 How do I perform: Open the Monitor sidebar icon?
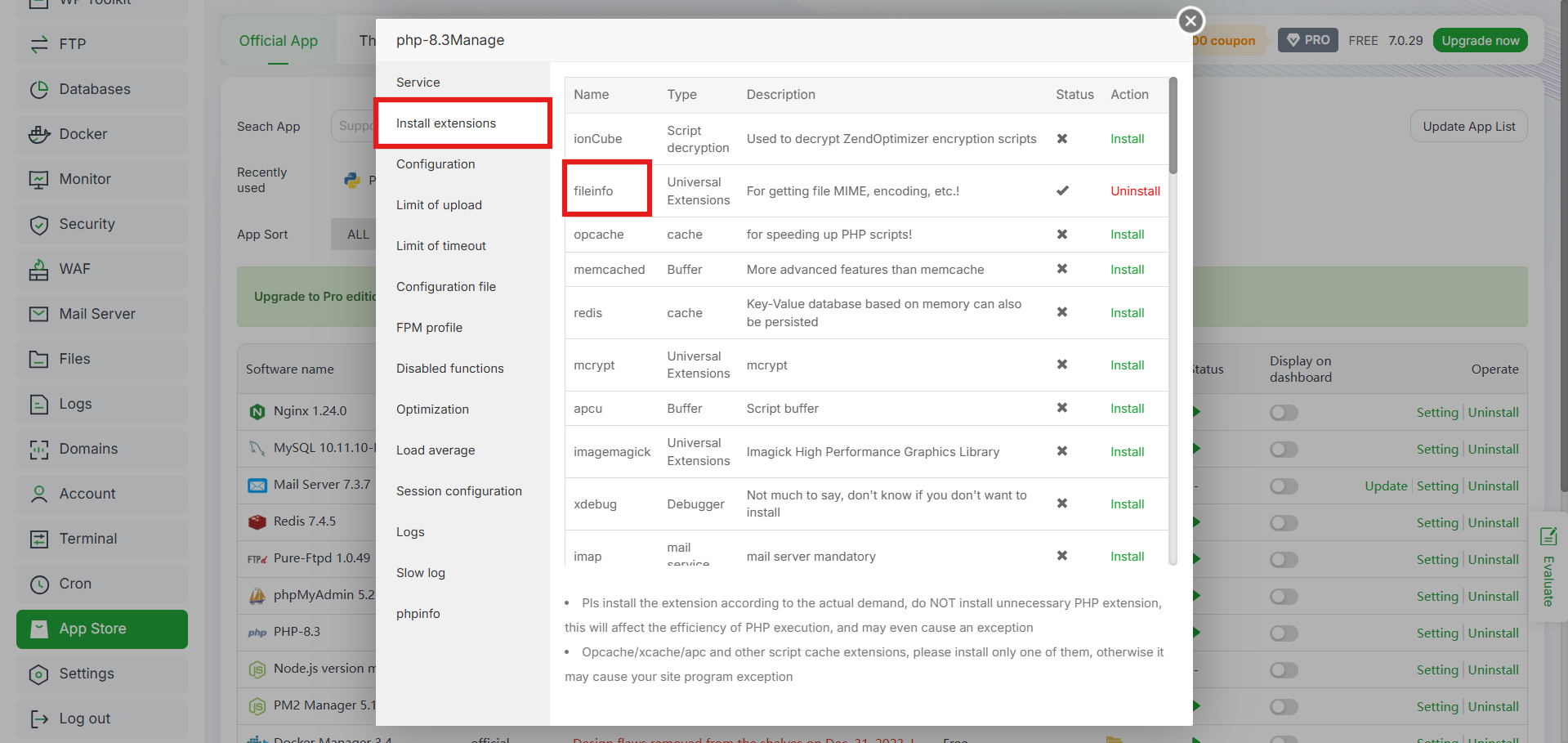tap(39, 179)
